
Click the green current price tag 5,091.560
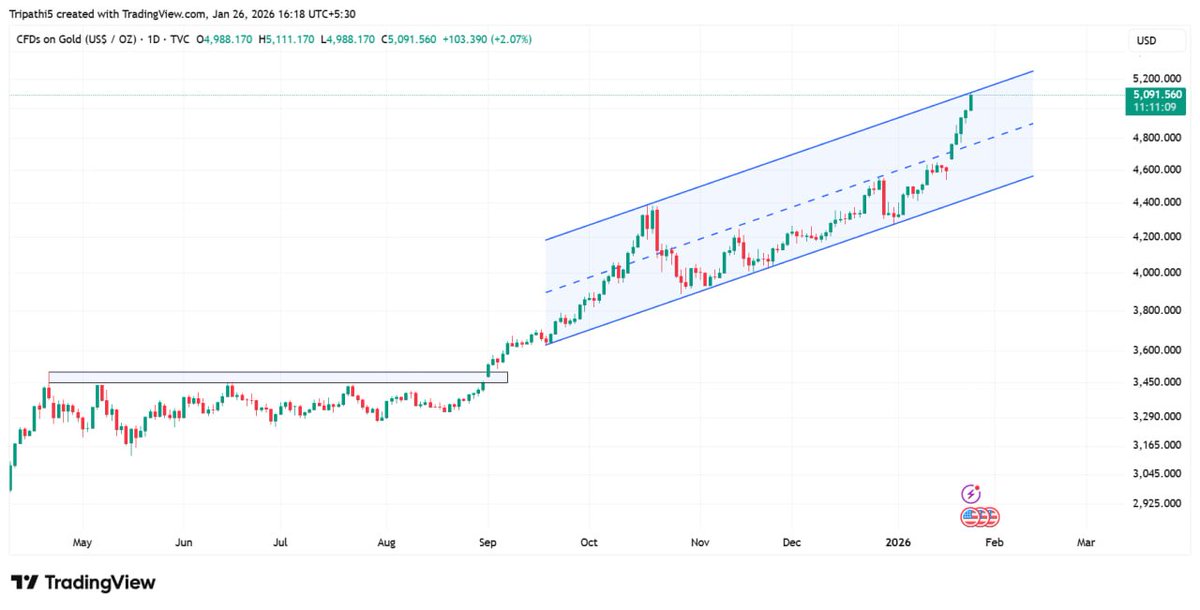coord(1159,95)
